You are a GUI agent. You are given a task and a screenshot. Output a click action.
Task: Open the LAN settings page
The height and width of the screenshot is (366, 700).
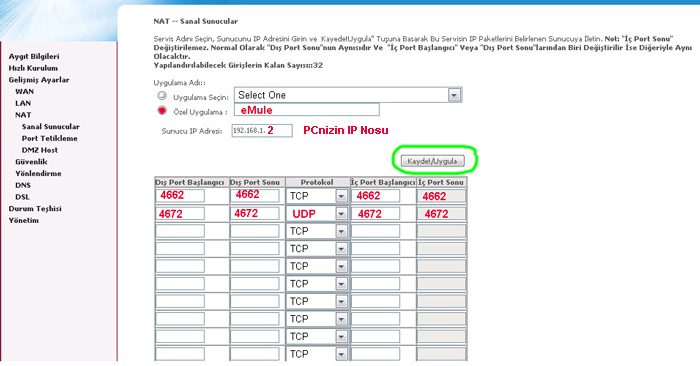tap(23, 103)
